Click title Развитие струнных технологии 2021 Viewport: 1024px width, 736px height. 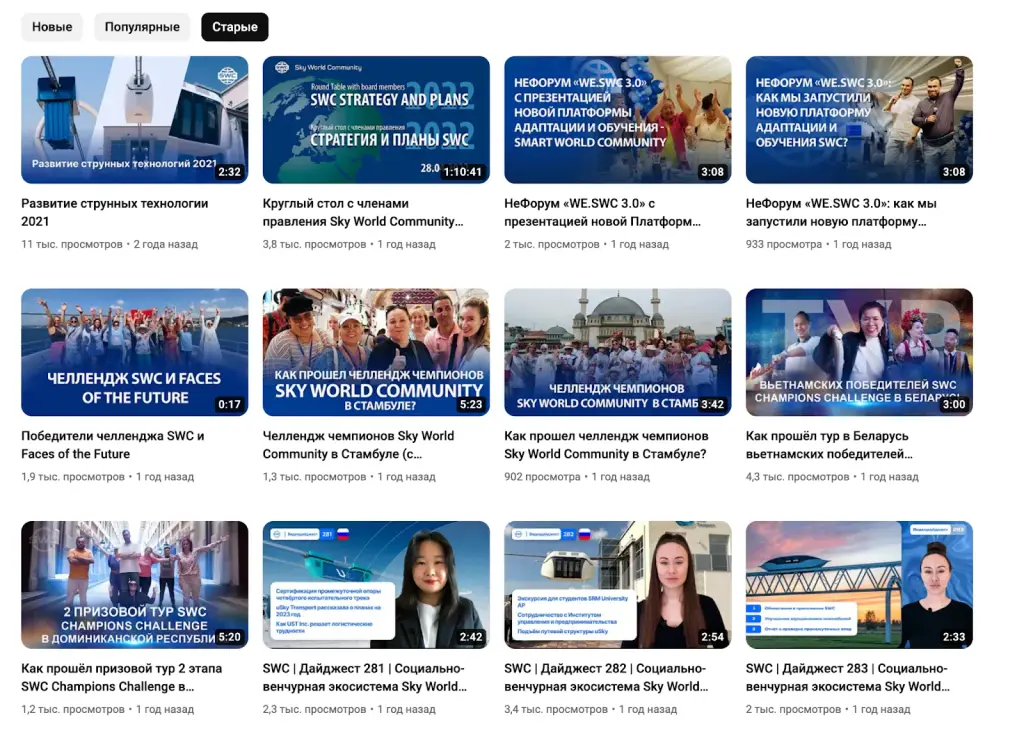(x=115, y=212)
